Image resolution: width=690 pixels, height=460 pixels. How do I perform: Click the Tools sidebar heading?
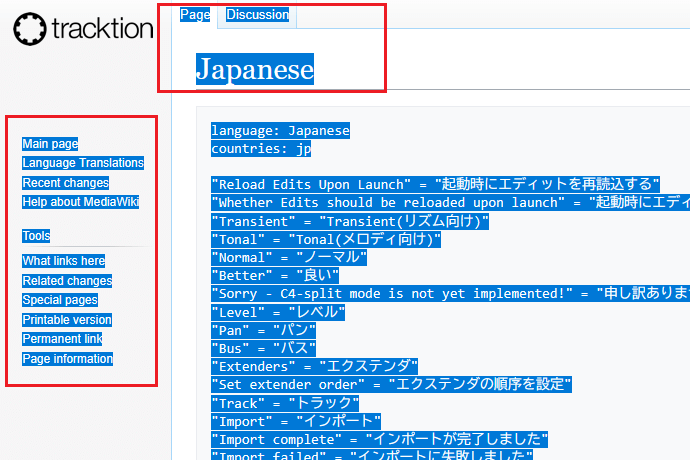(36, 236)
